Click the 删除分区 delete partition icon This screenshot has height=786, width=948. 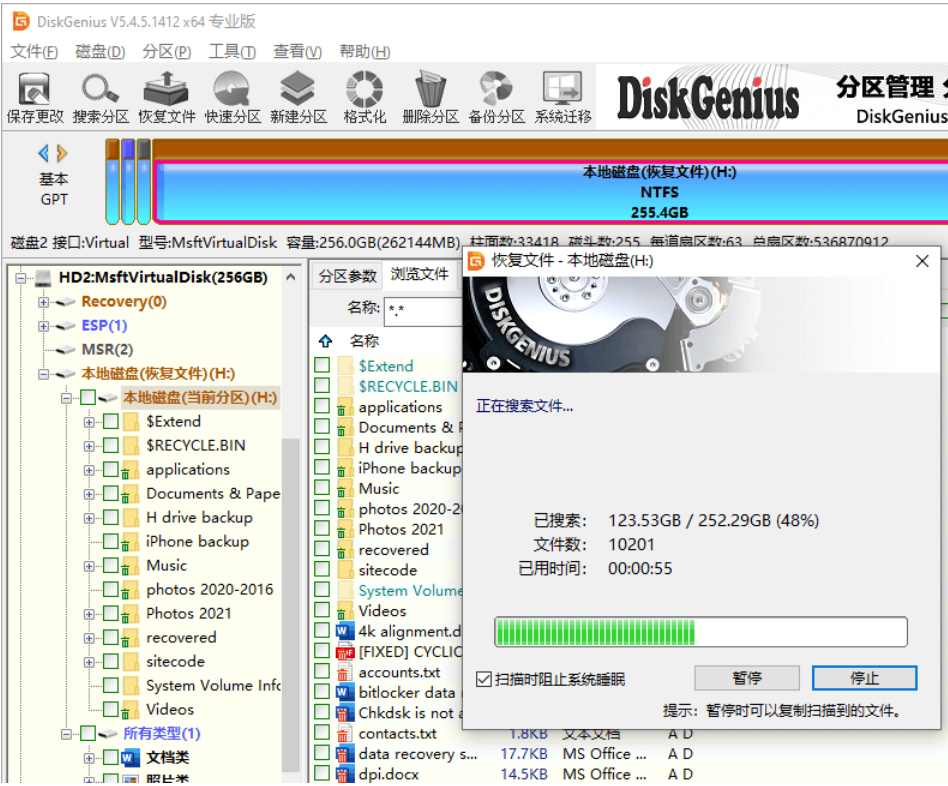click(430, 97)
